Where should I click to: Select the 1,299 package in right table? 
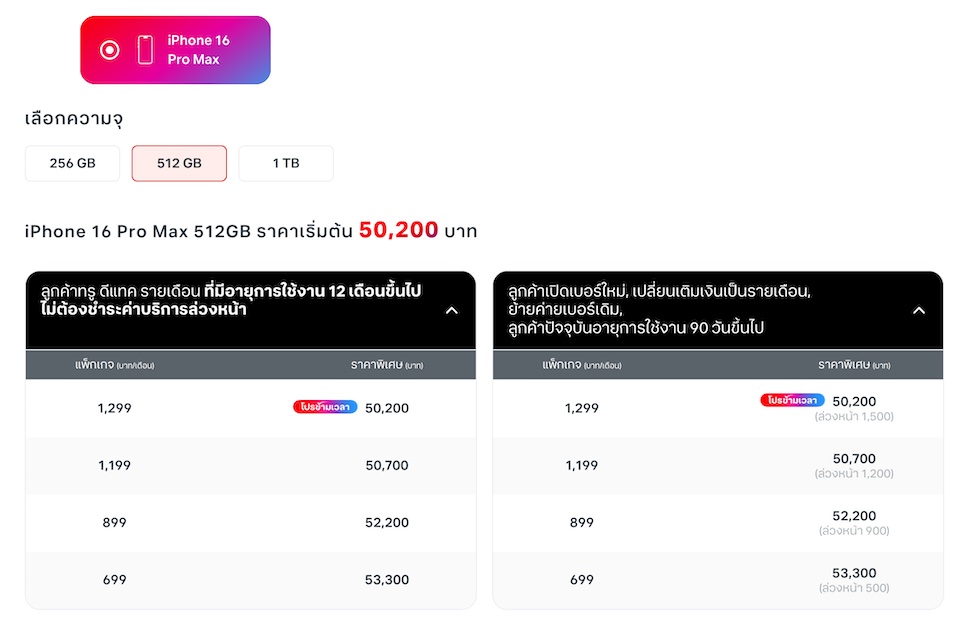[x=582, y=408]
